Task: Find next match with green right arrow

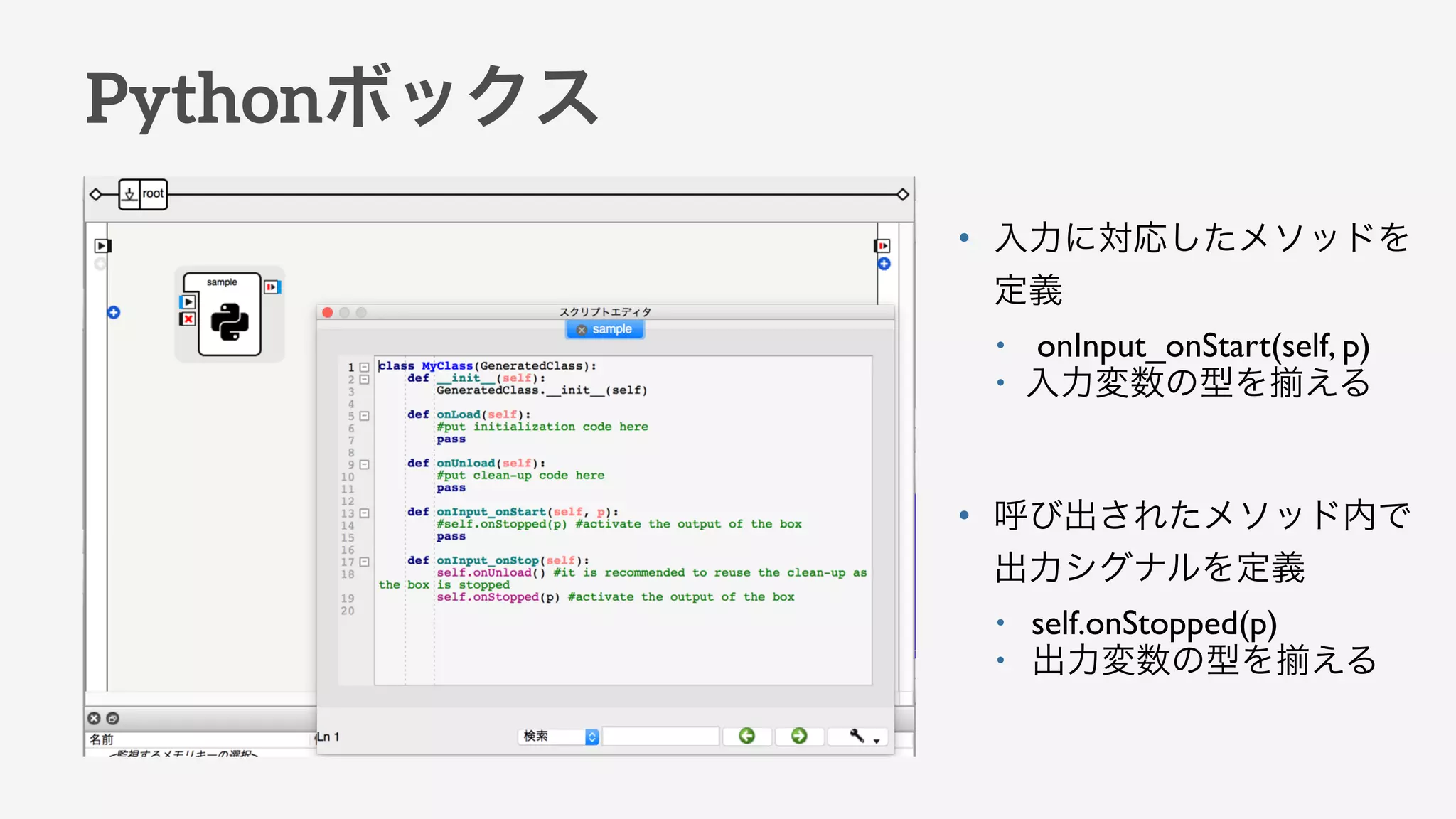Action: pyautogui.click(x=799, y=736)
